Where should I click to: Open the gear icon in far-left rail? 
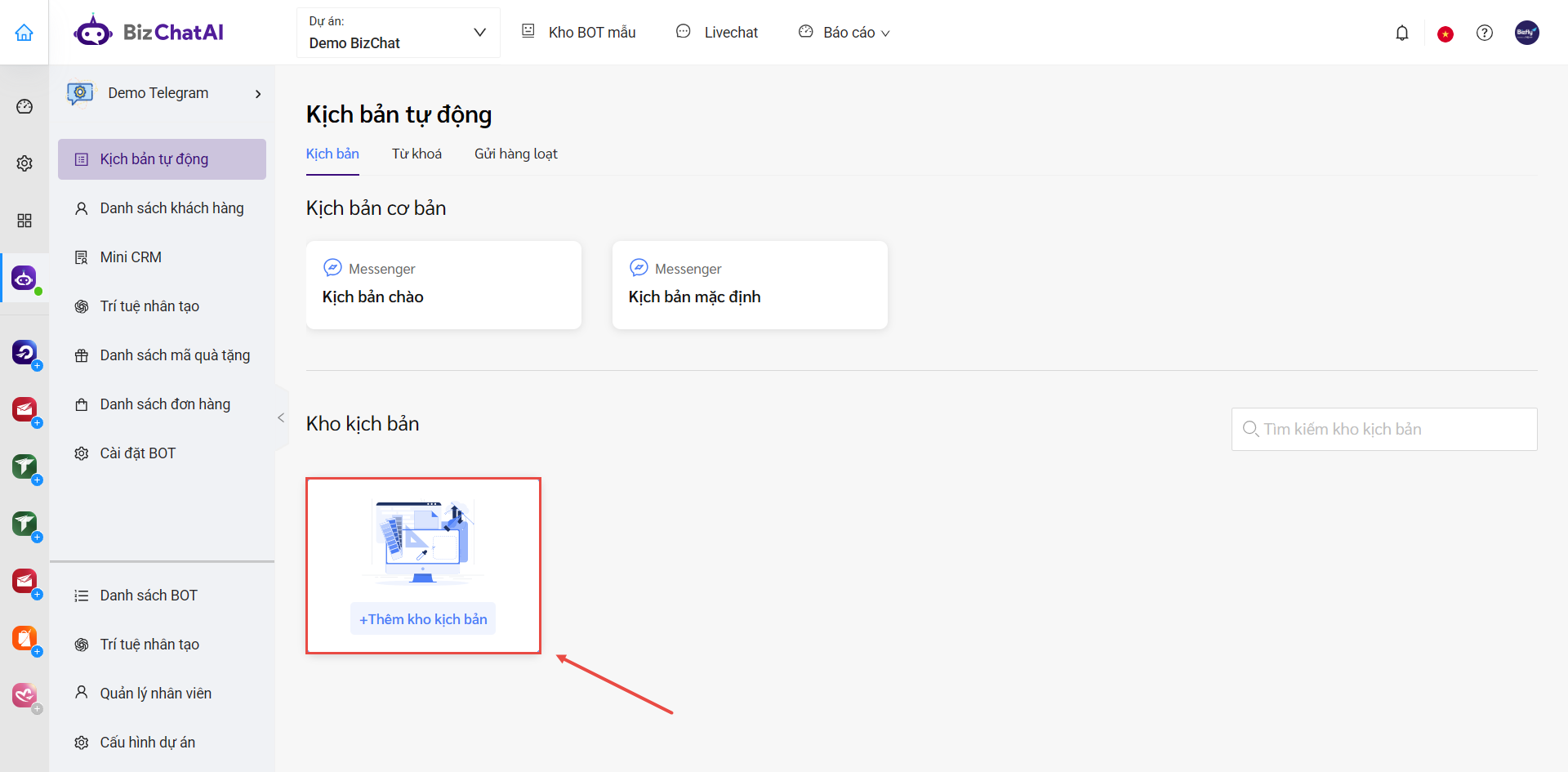coord(24,163)
